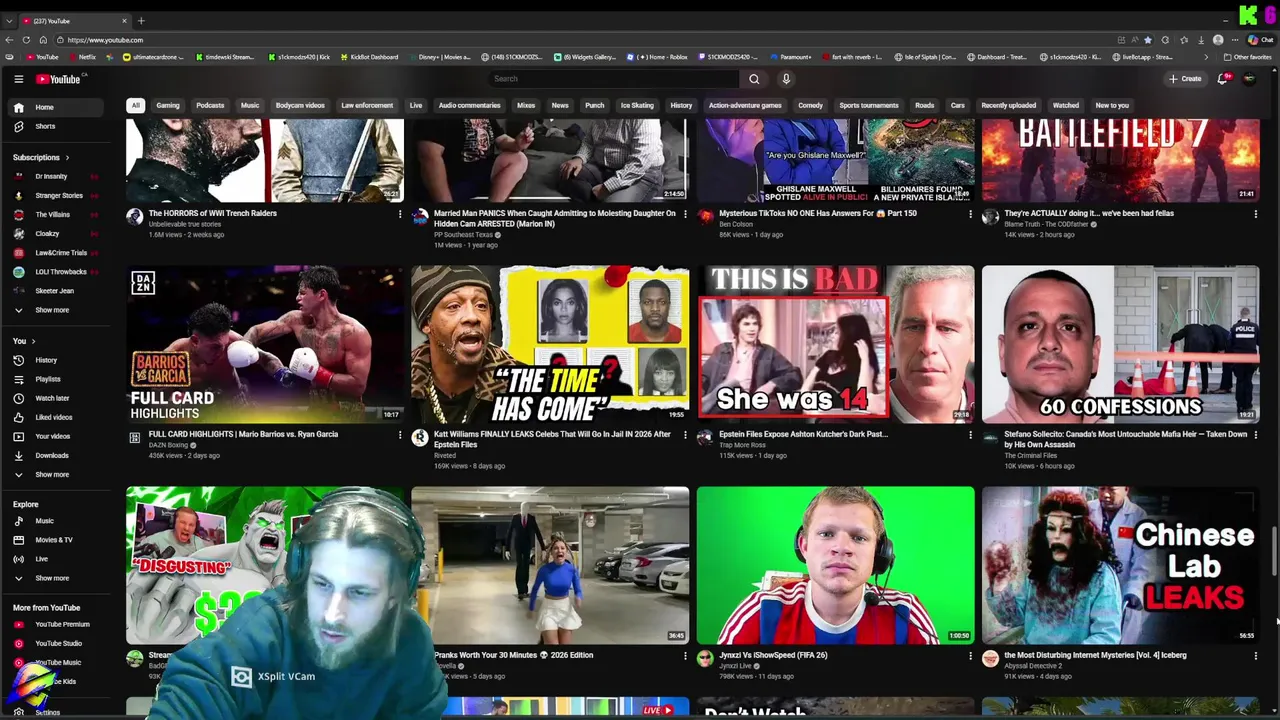Open more options for Katt Williams video
This screenshot has width=1280, height=720.
click(685, 435)
